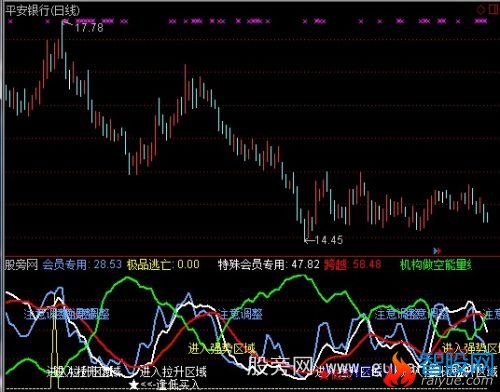The height and width of the screenshot is (392, 500).
Task: Click the 17.78 high price label
Action: [x=89, y=27]
